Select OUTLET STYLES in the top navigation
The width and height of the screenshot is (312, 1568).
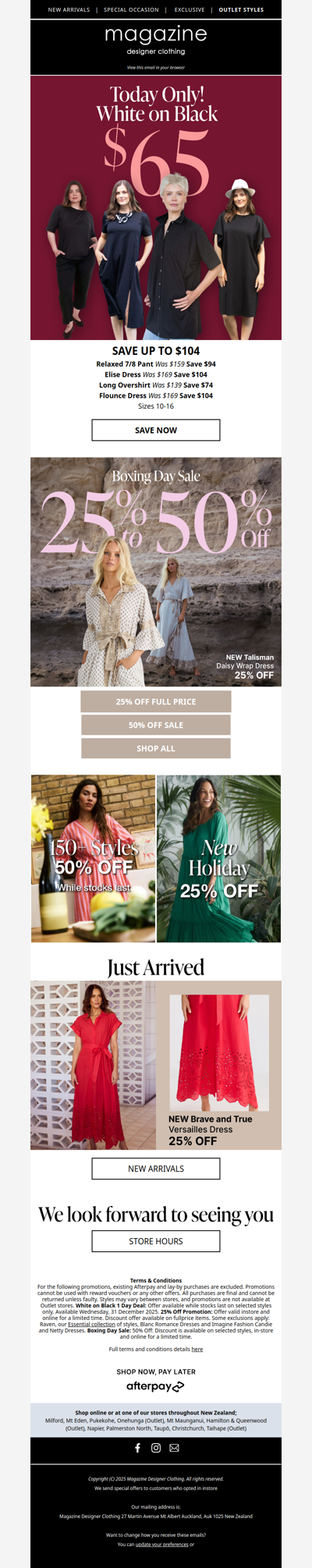(241, 10)
